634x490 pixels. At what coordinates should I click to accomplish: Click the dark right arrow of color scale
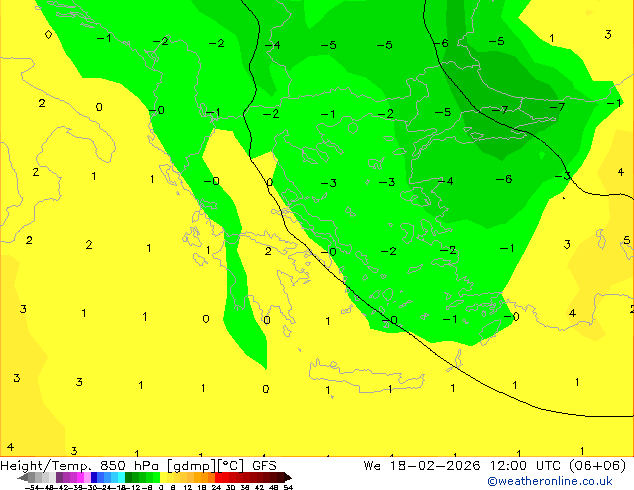click(288, 477)
